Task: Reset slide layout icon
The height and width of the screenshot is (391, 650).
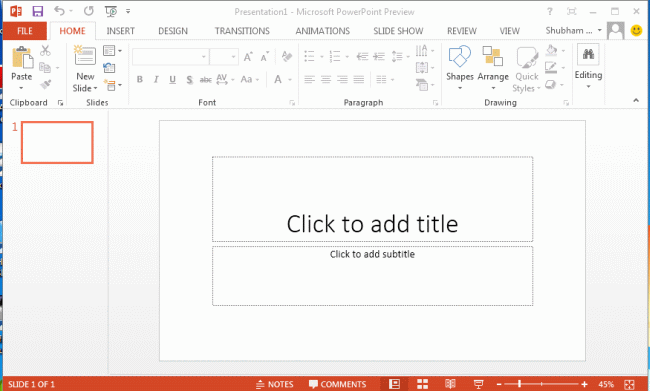Action: (109, 68)
